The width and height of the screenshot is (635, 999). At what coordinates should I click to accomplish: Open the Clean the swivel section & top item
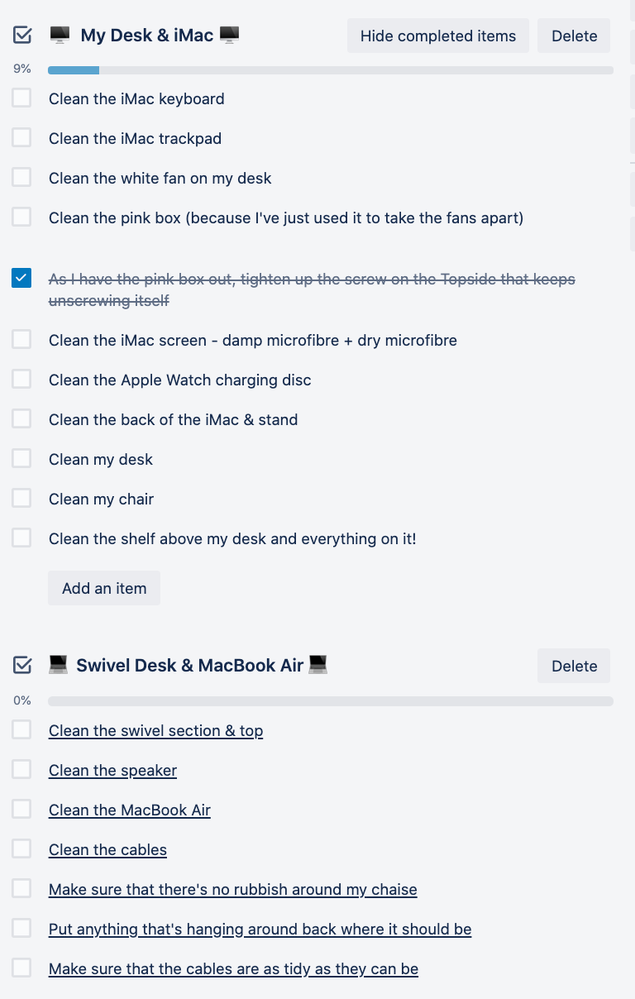point(155,731)
